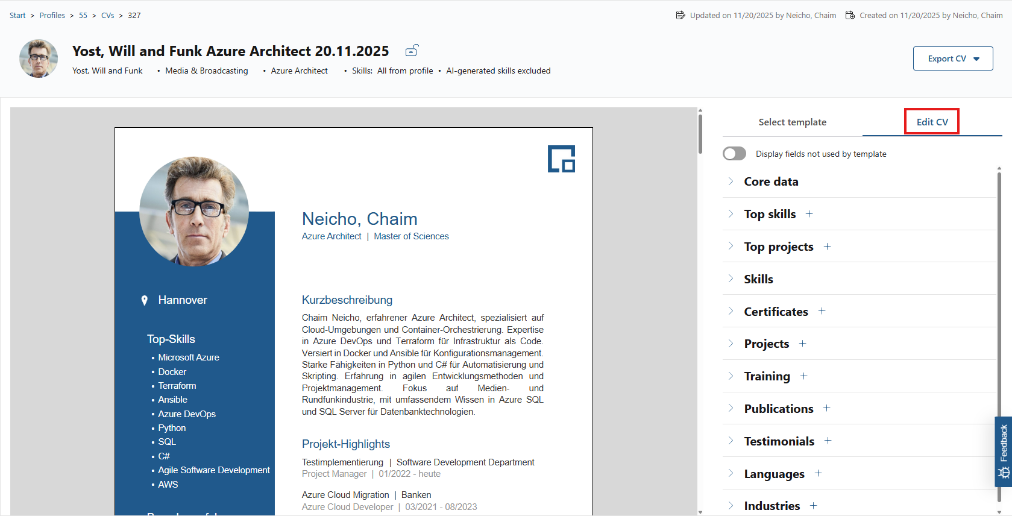Click Terraform in Top-Skills list
This screenshot has height=516, width=1012.
coord(177,386)
